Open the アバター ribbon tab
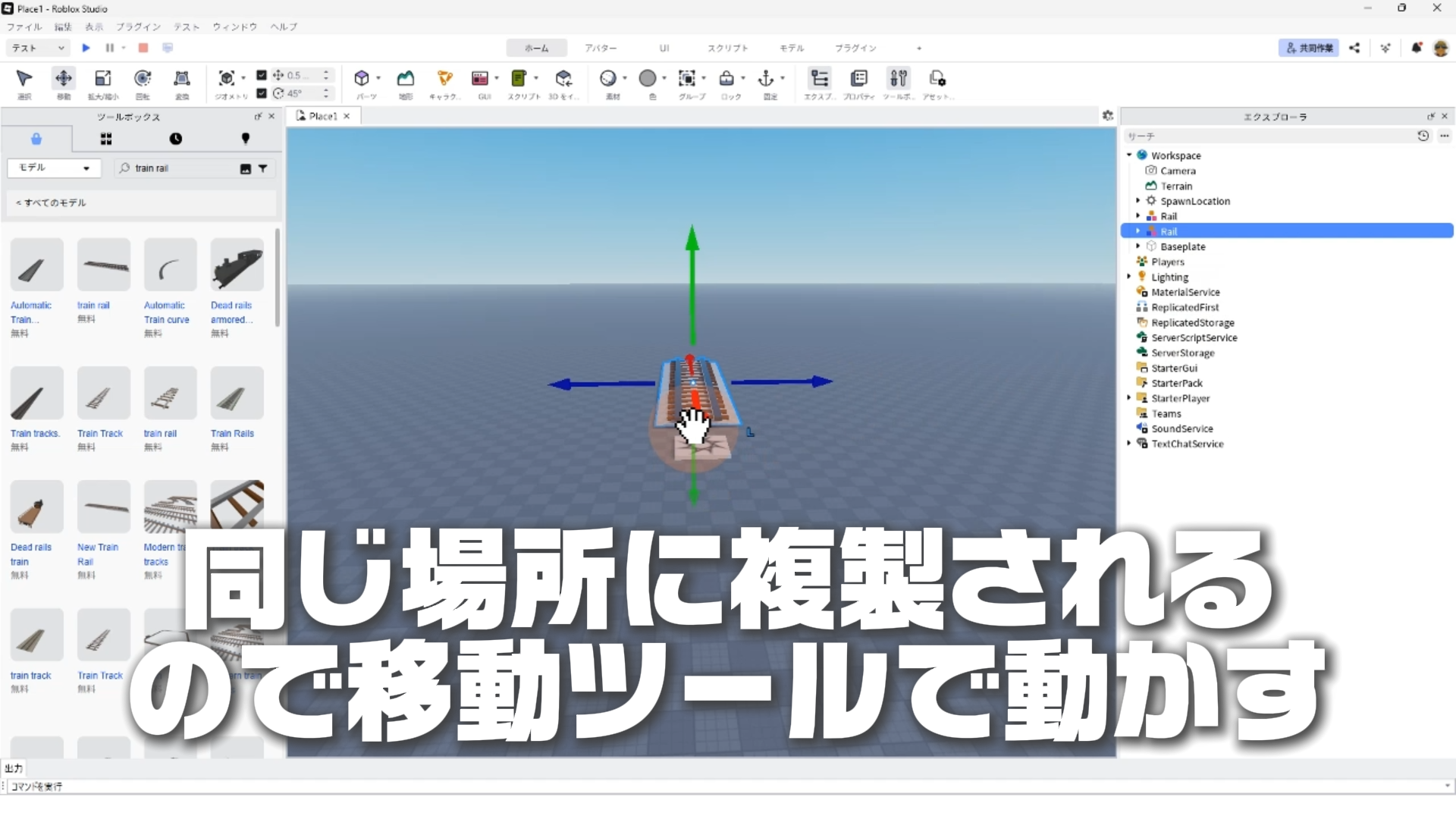 [600, 48]
